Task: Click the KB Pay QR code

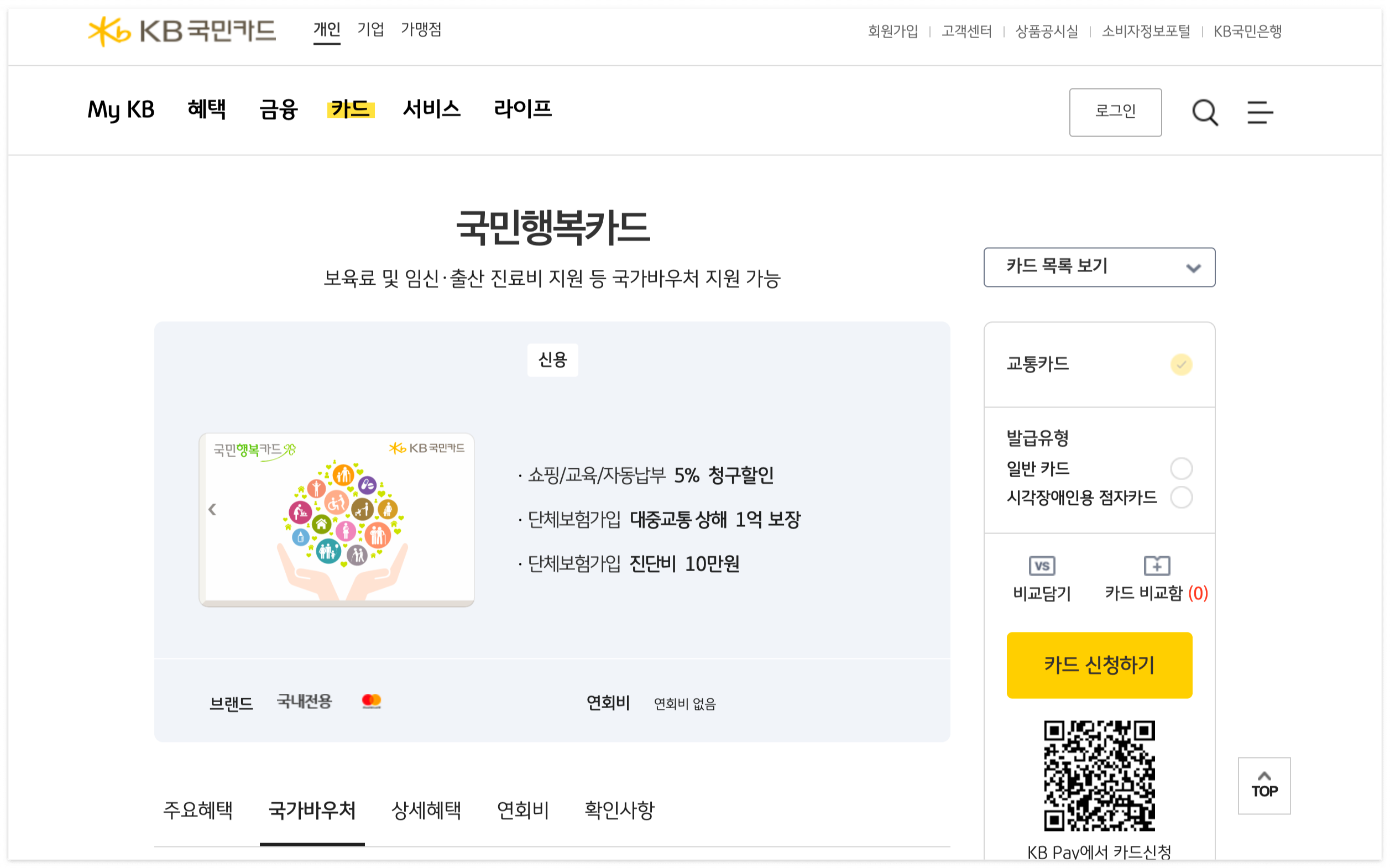Action: click(1099, 776)
